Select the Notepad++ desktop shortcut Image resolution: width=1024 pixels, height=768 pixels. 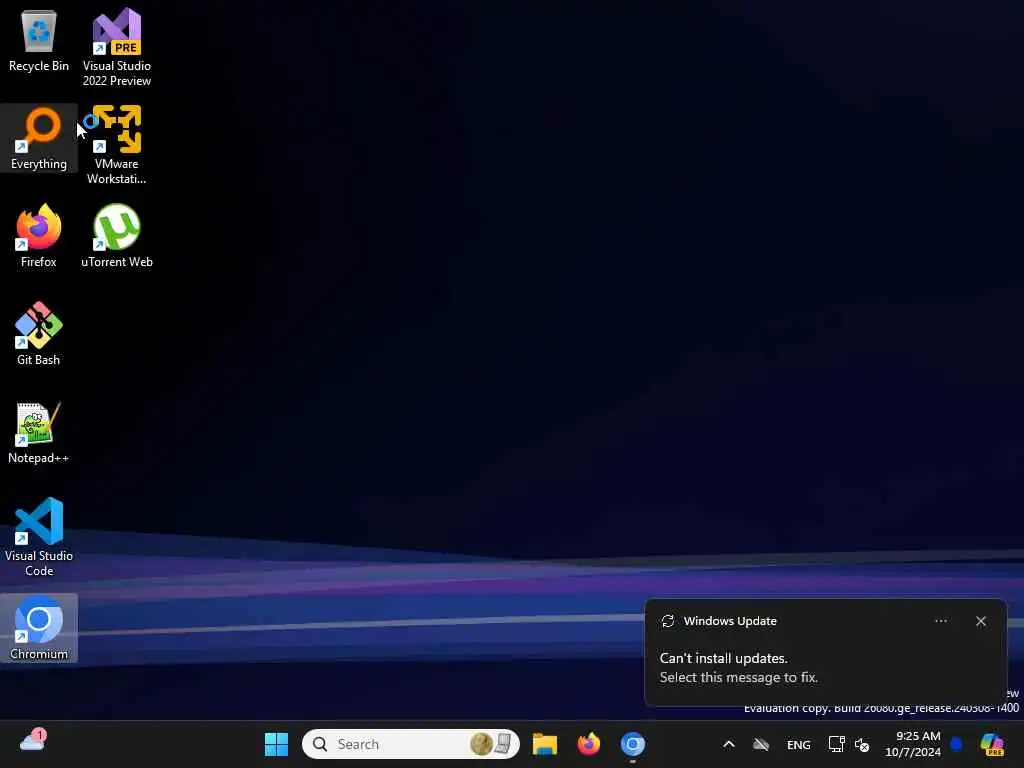[x=39, y=432]
